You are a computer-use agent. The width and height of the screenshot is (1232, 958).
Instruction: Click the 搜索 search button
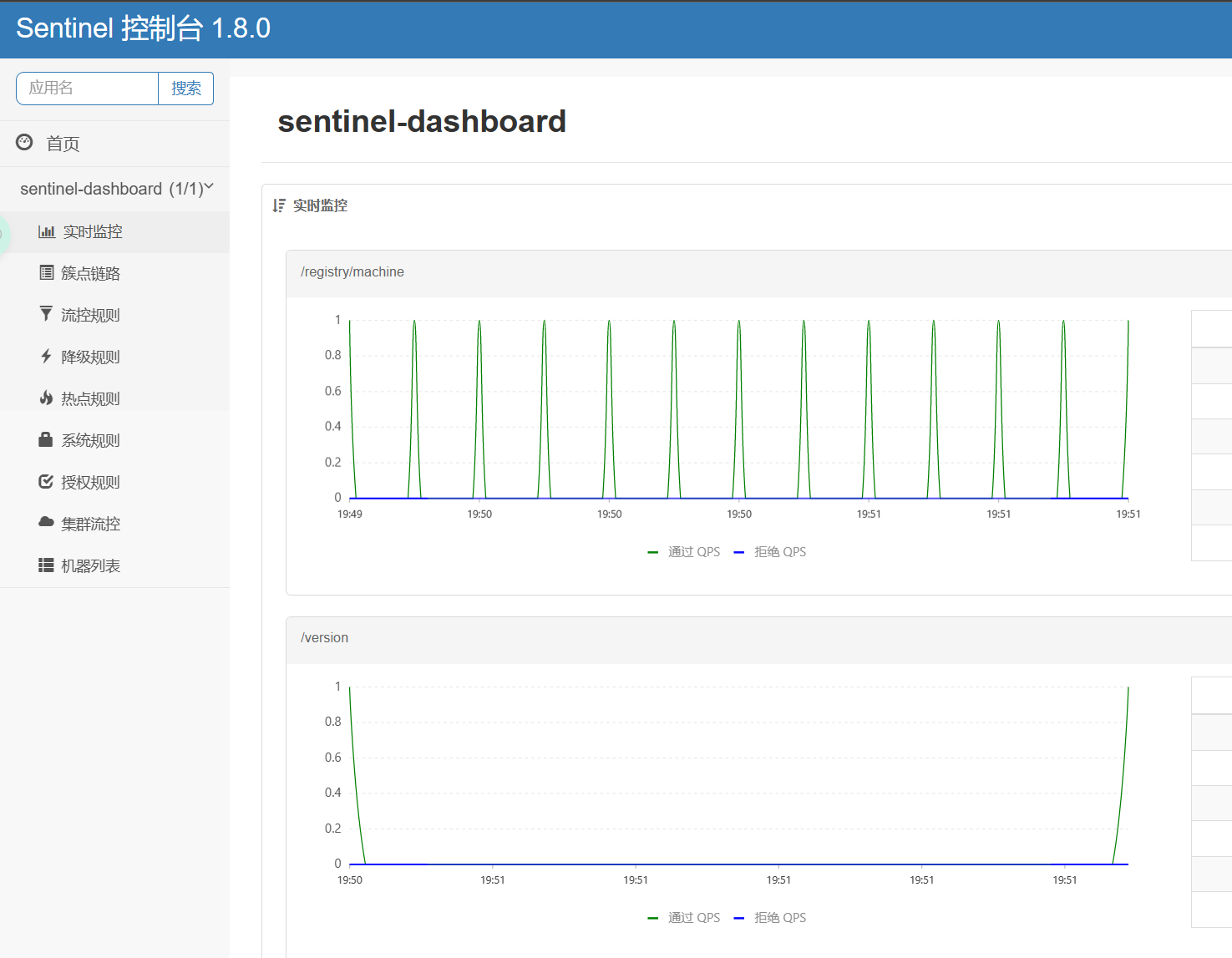[186, 89]
